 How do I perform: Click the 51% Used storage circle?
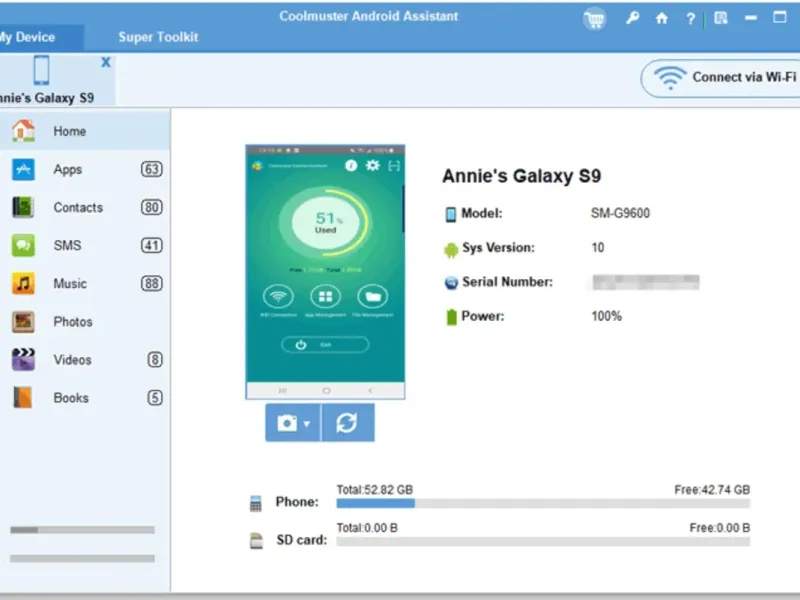(326, 222)
